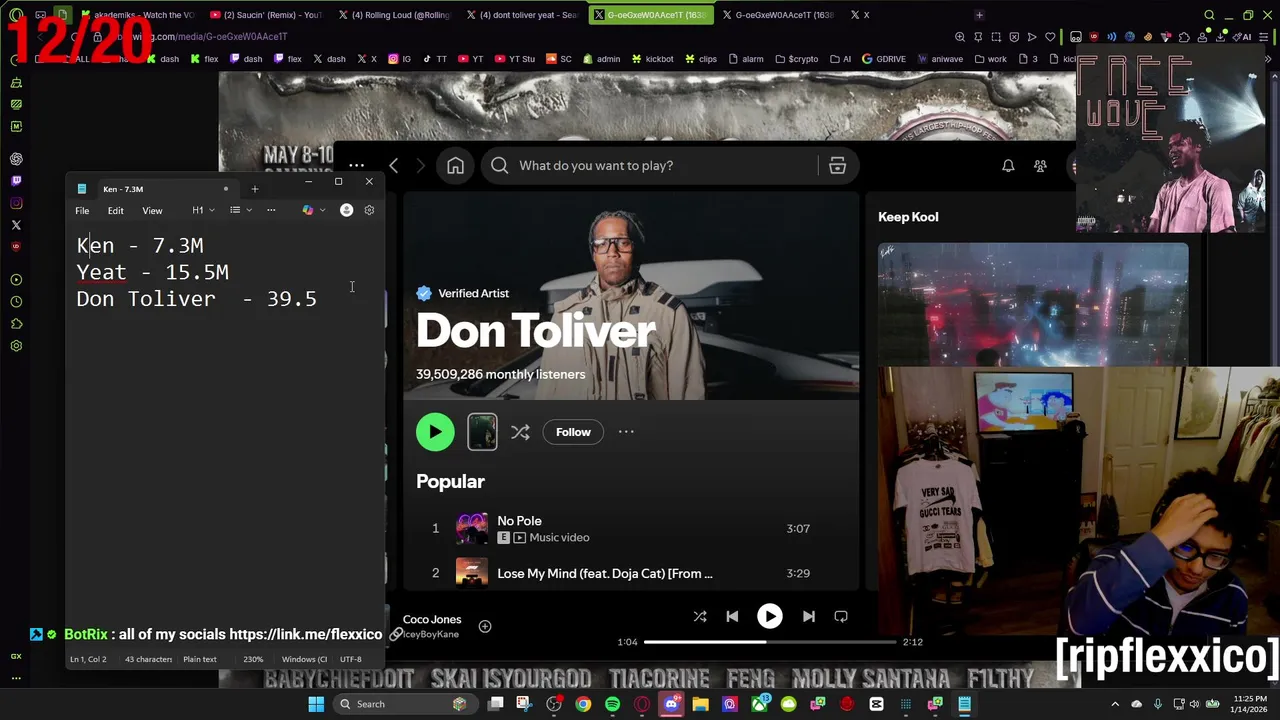
Task: Seek on the song progress bar
Action: tap(770, 642)
